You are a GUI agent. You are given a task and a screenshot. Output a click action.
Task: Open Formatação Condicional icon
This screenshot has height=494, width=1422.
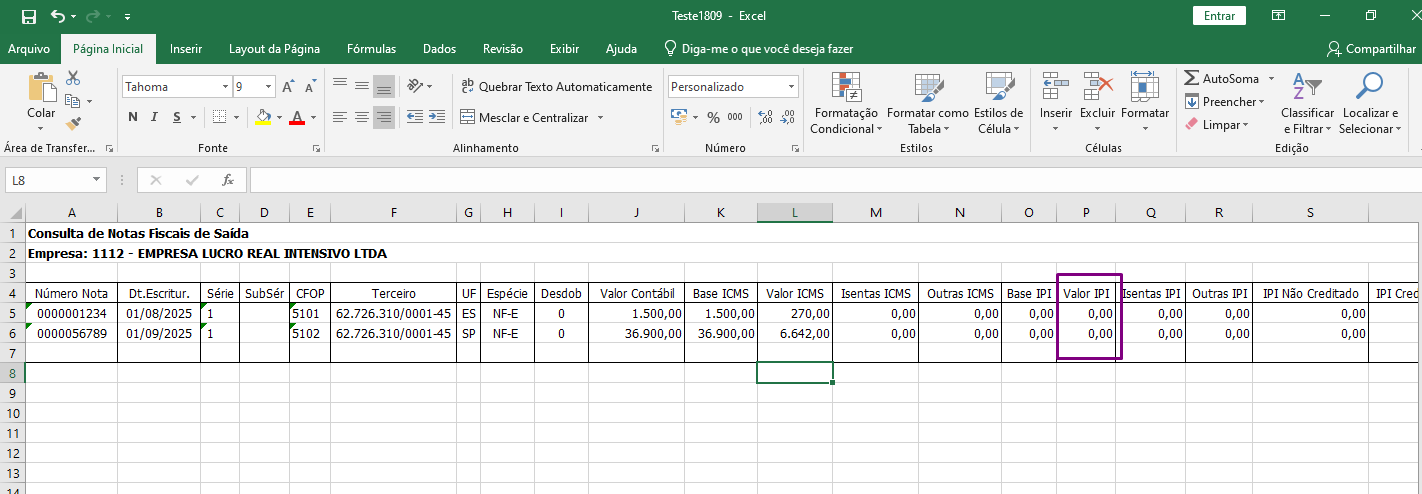pos(846,87)
